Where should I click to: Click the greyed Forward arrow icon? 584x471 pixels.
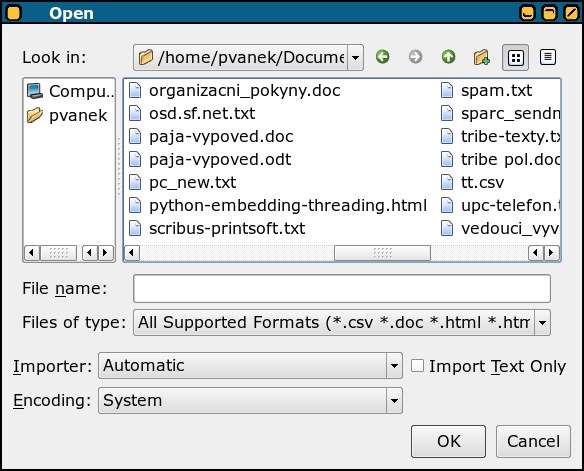(415, 57)
